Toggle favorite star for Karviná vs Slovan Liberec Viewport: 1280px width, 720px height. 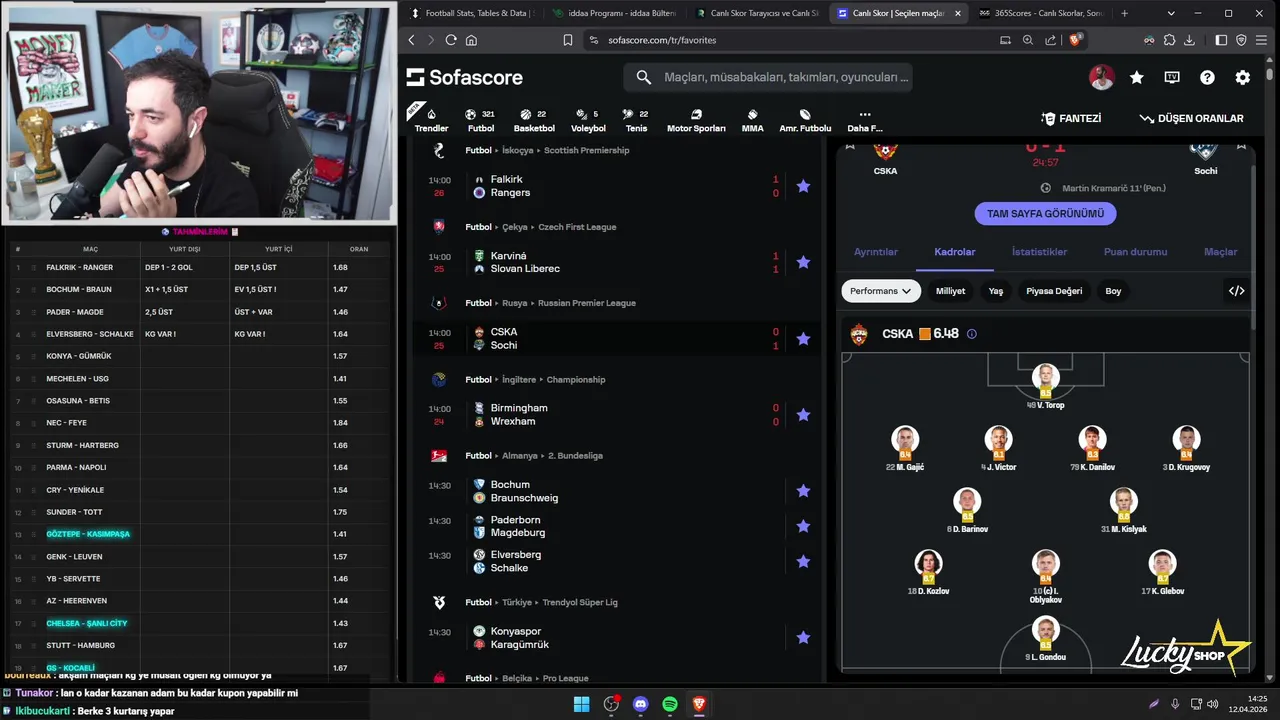tap(803, 262)
